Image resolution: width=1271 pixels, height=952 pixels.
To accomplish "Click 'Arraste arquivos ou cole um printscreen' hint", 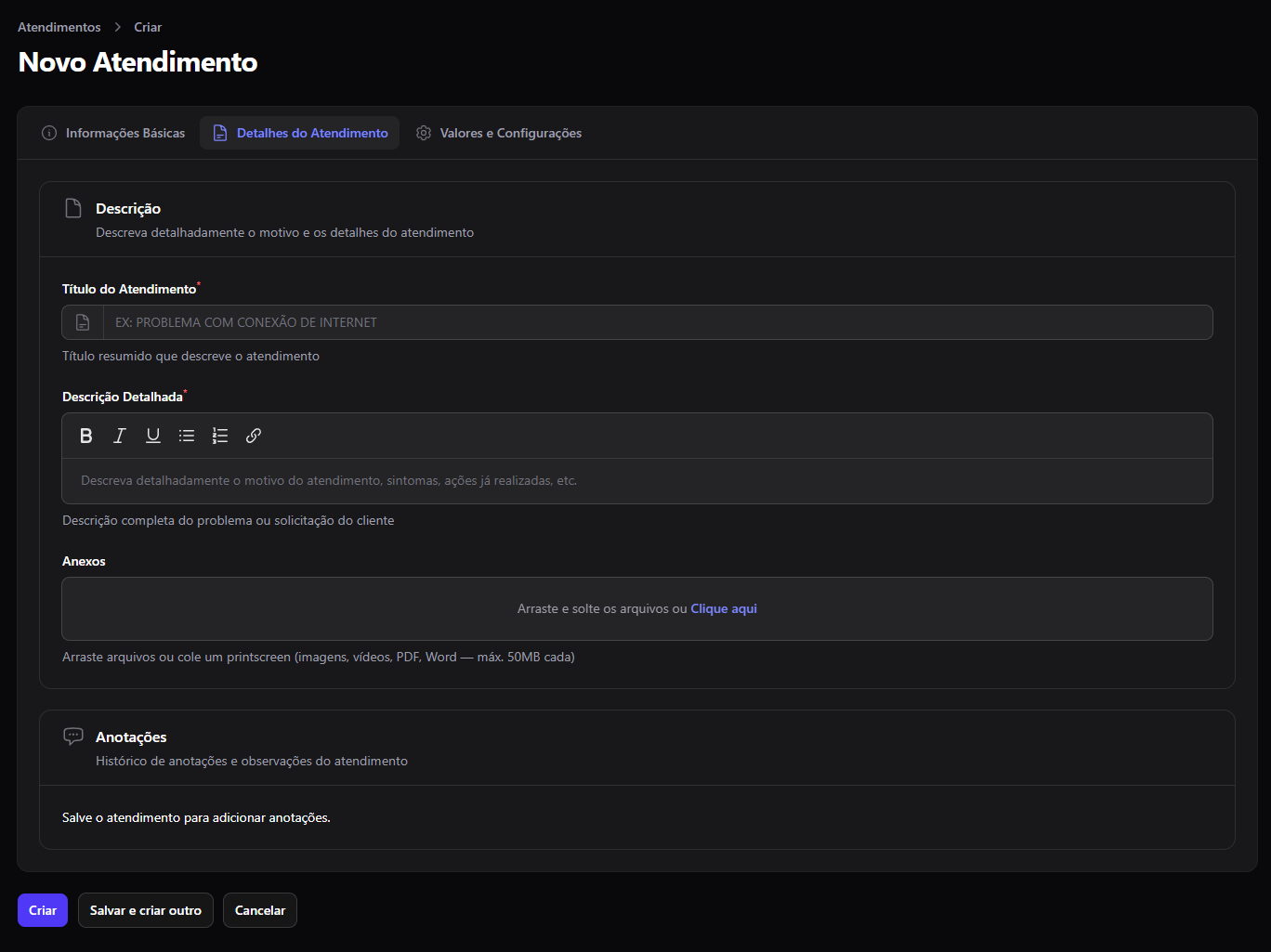I will [x=319, y=657].
